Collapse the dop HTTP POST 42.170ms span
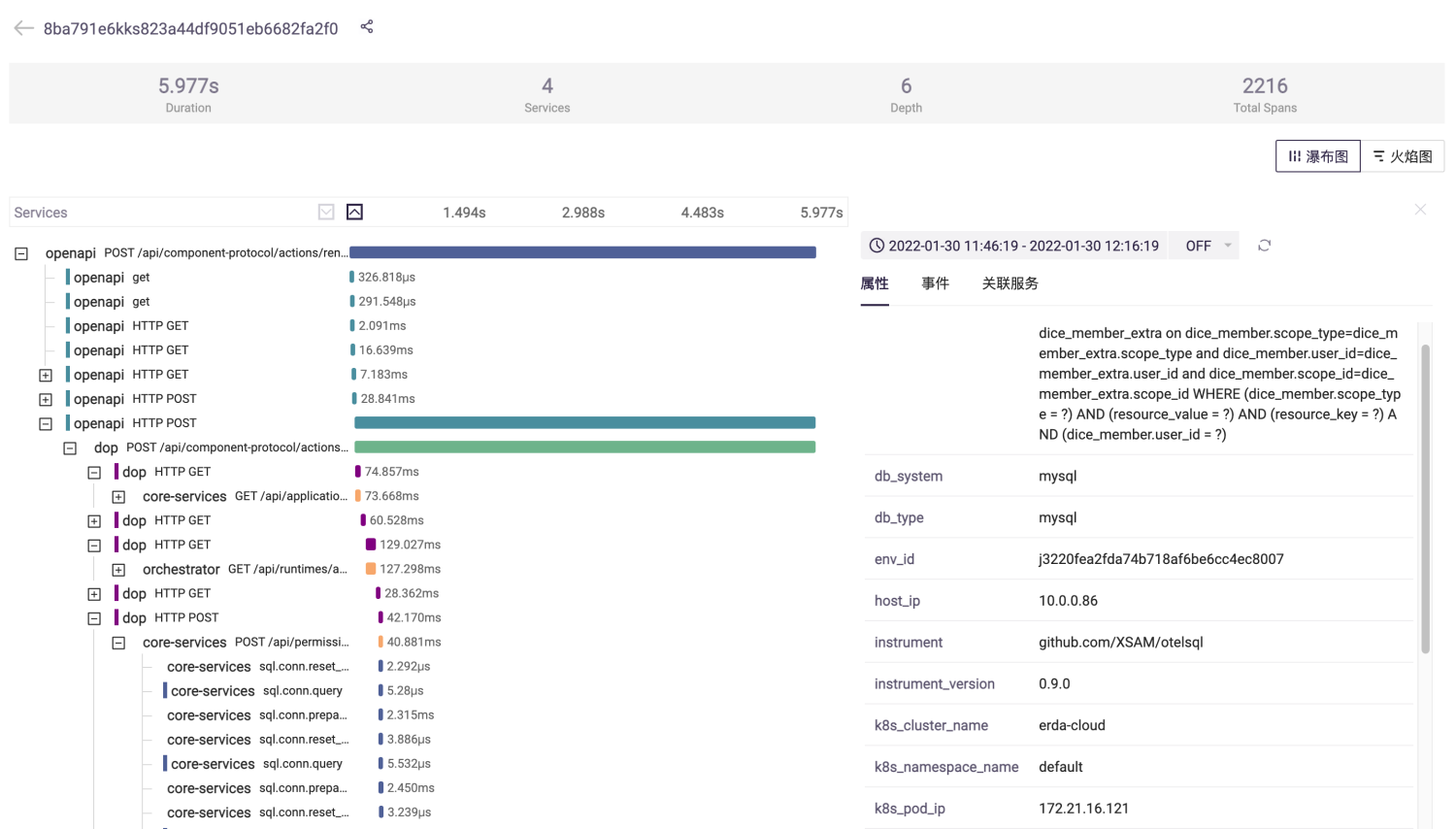The image size is (1456, 829). [x=94, y=617]
